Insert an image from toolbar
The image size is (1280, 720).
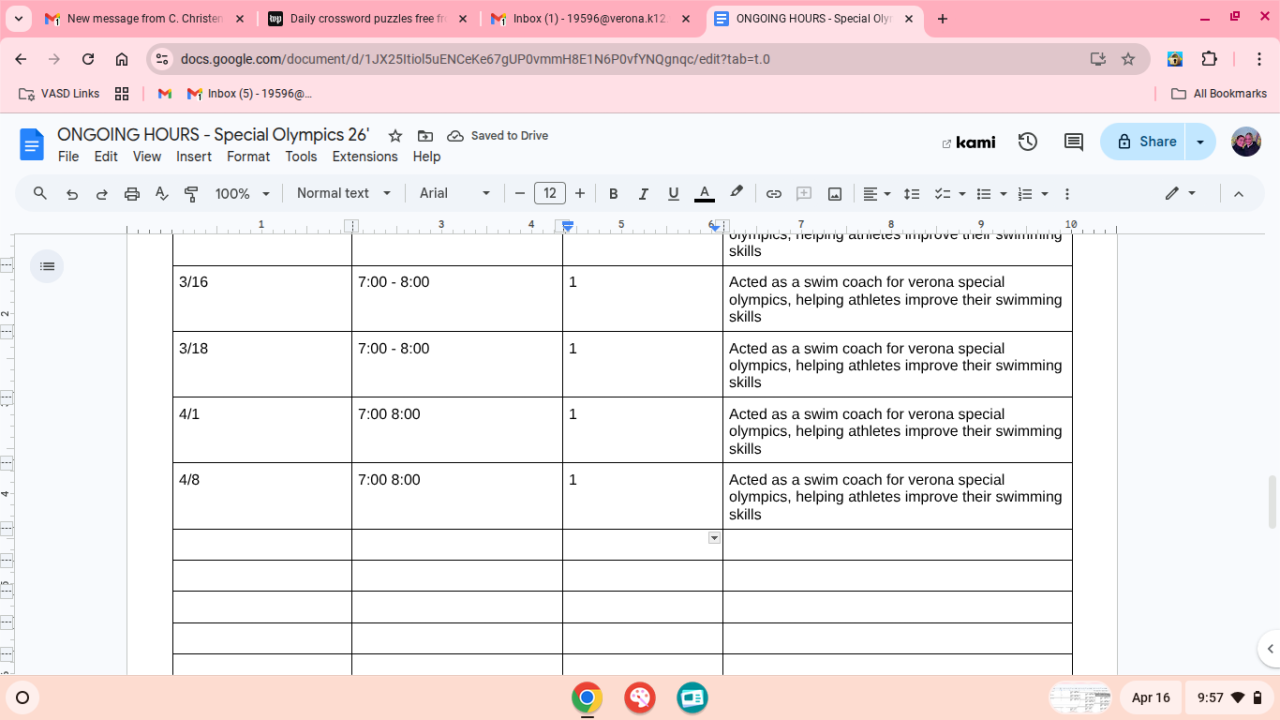tap(835, 194)
